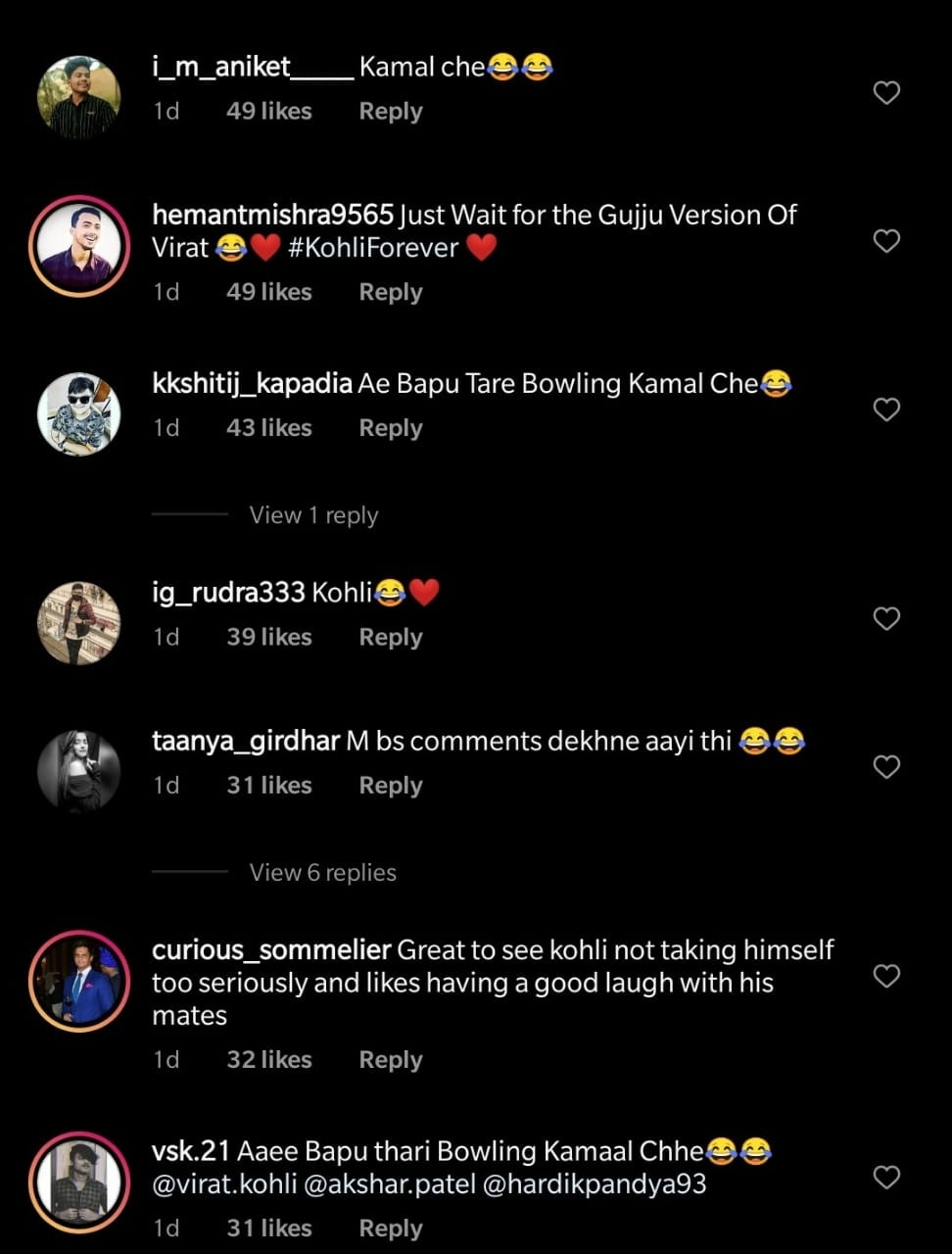952x1254 pixels.
Task: Open the #KohliForever hashtag
Action: (373, 248)
